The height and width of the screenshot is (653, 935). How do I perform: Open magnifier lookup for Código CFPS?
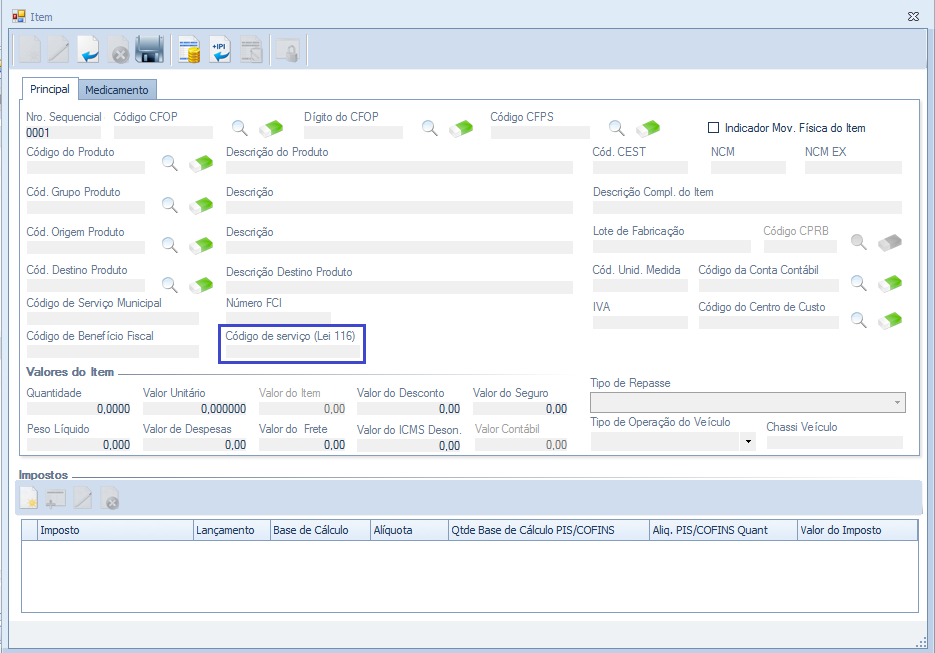click(617, 128)
